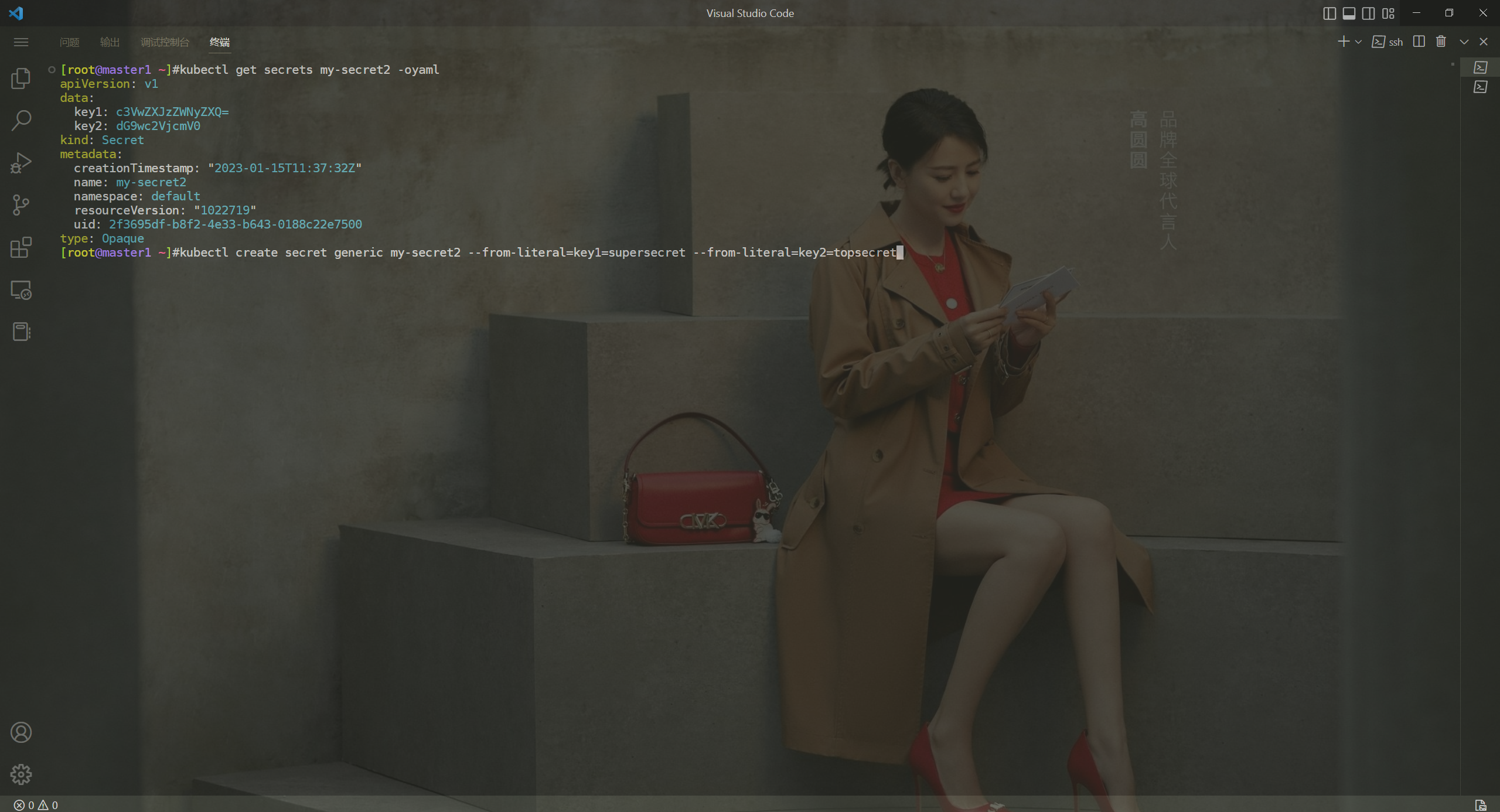Click the creationTimestamp value text

tap(285, 168)
